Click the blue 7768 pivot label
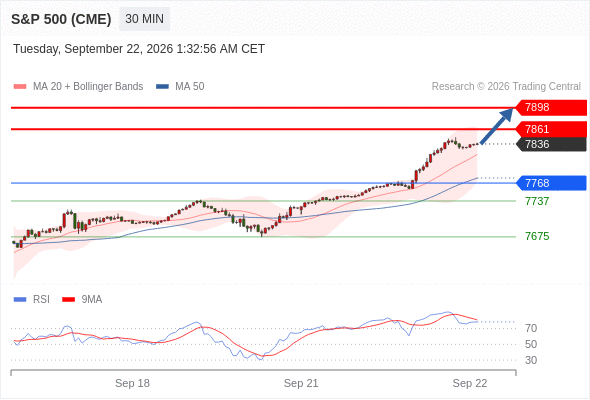 click(x=551, y=183)
